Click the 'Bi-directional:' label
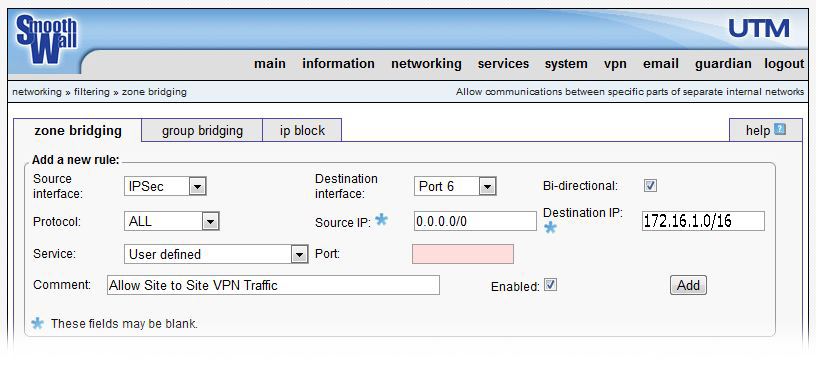This screenshot has width=816, height=372. click(x=580, y=185)
